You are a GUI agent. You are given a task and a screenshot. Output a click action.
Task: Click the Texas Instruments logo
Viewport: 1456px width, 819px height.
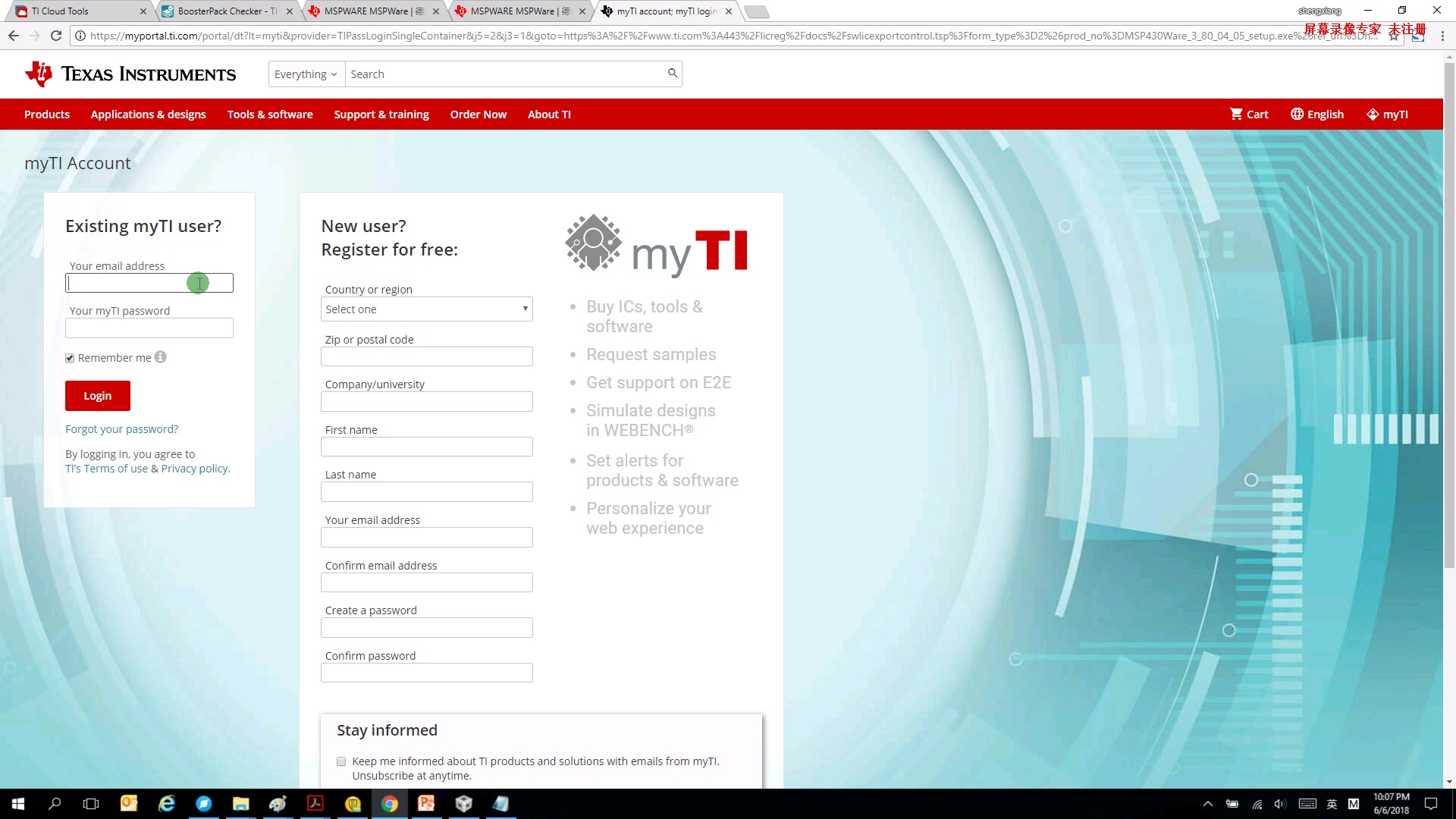click(130, 74)
